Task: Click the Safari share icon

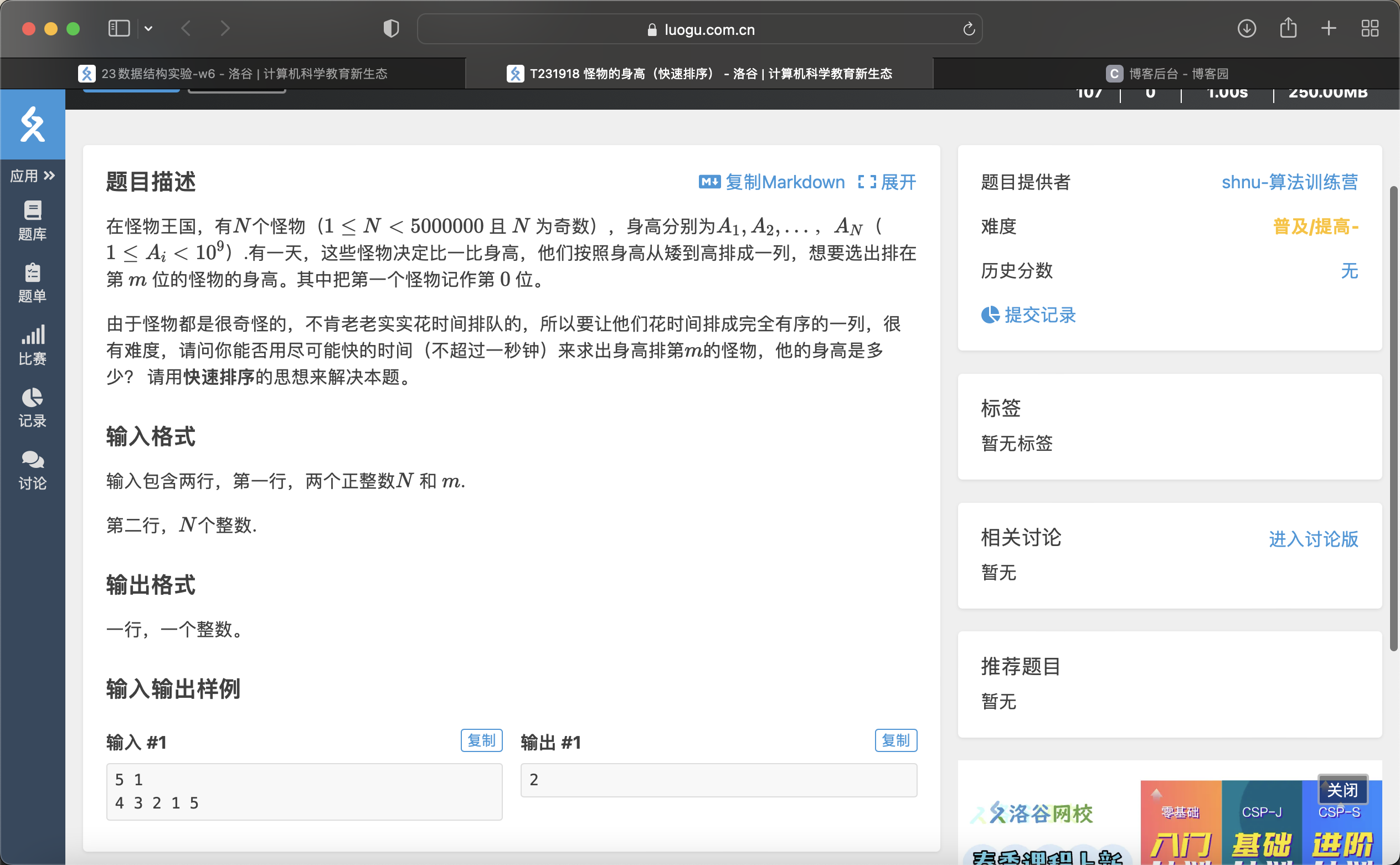Action: 1288,28
